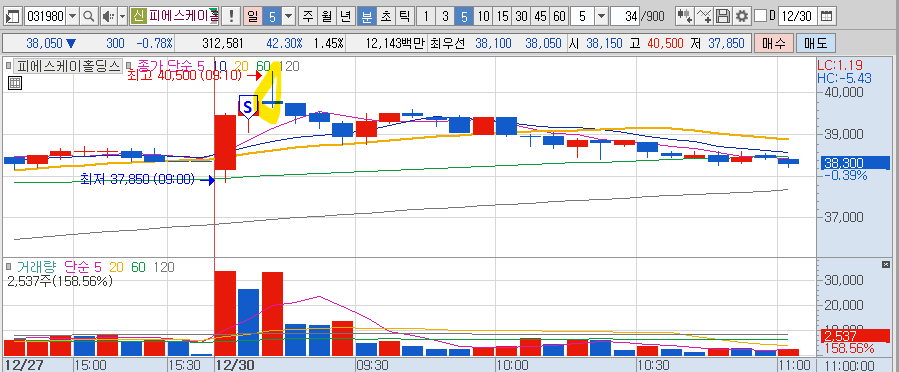The image size is (899, 372).
Task: Click the magnifier stock search icon
Action: [88, 16]
